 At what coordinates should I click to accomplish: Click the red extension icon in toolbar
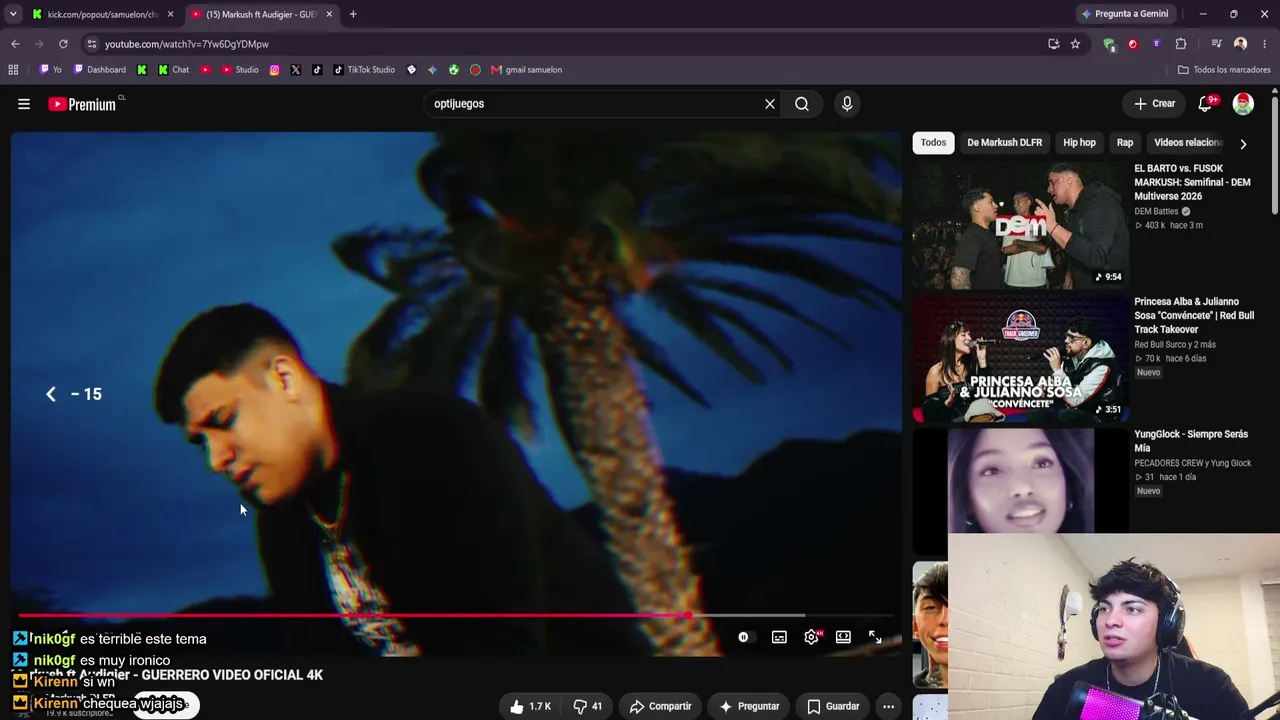(x=1133, y=44)
